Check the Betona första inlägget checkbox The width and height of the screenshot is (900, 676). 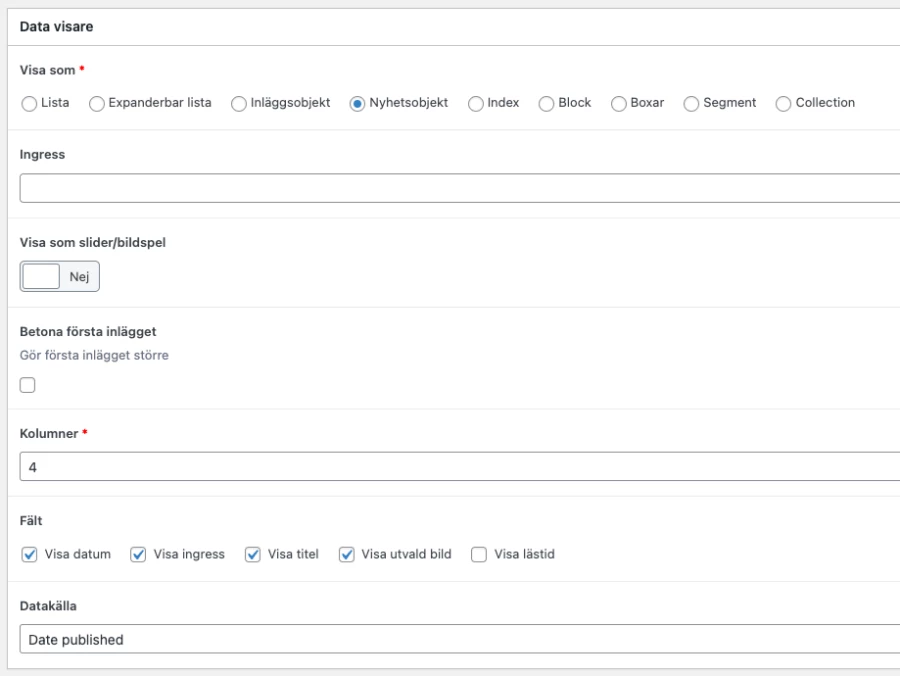coord(28,385)
